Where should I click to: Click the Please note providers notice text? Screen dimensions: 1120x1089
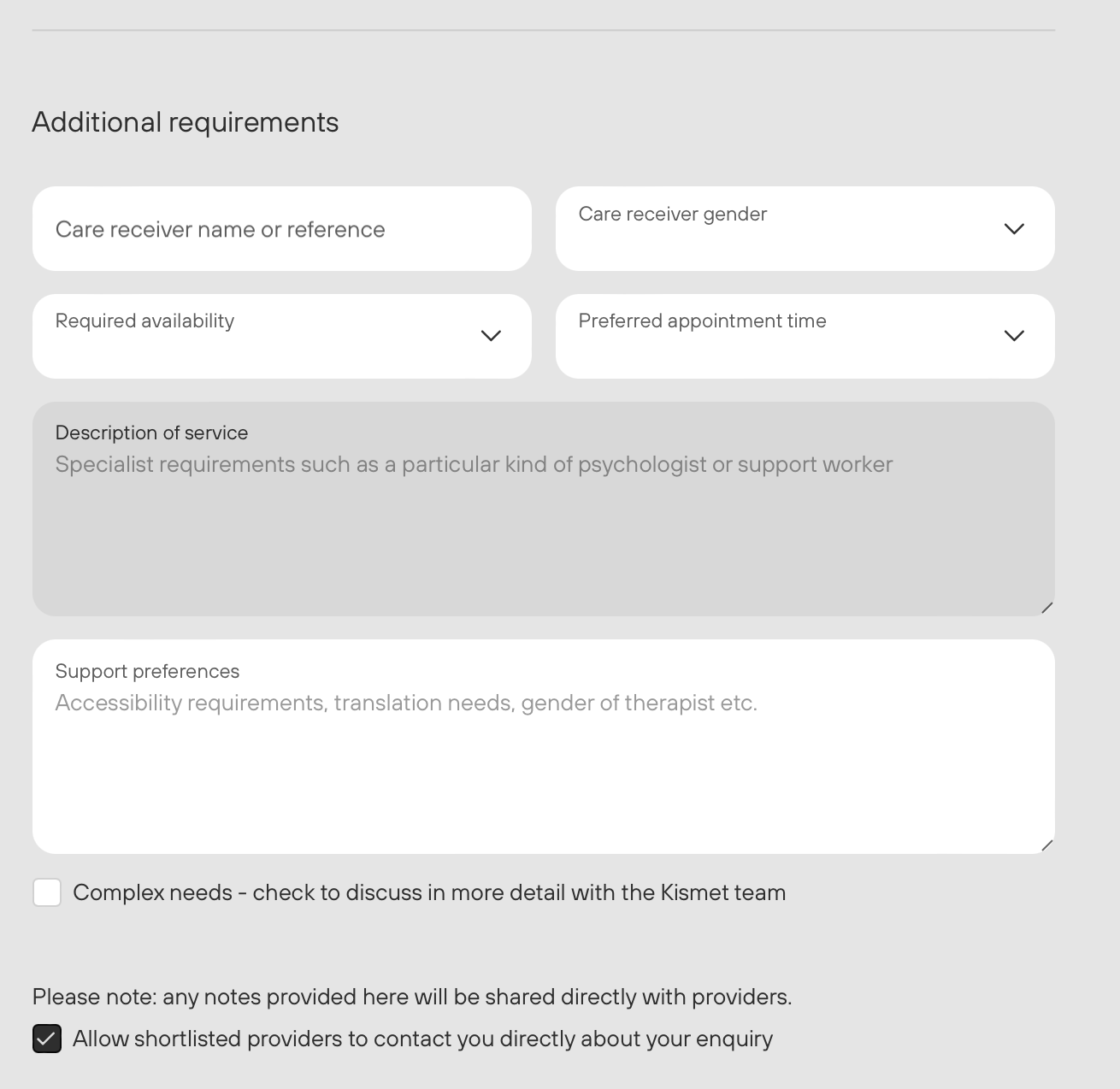coord(412,997)
